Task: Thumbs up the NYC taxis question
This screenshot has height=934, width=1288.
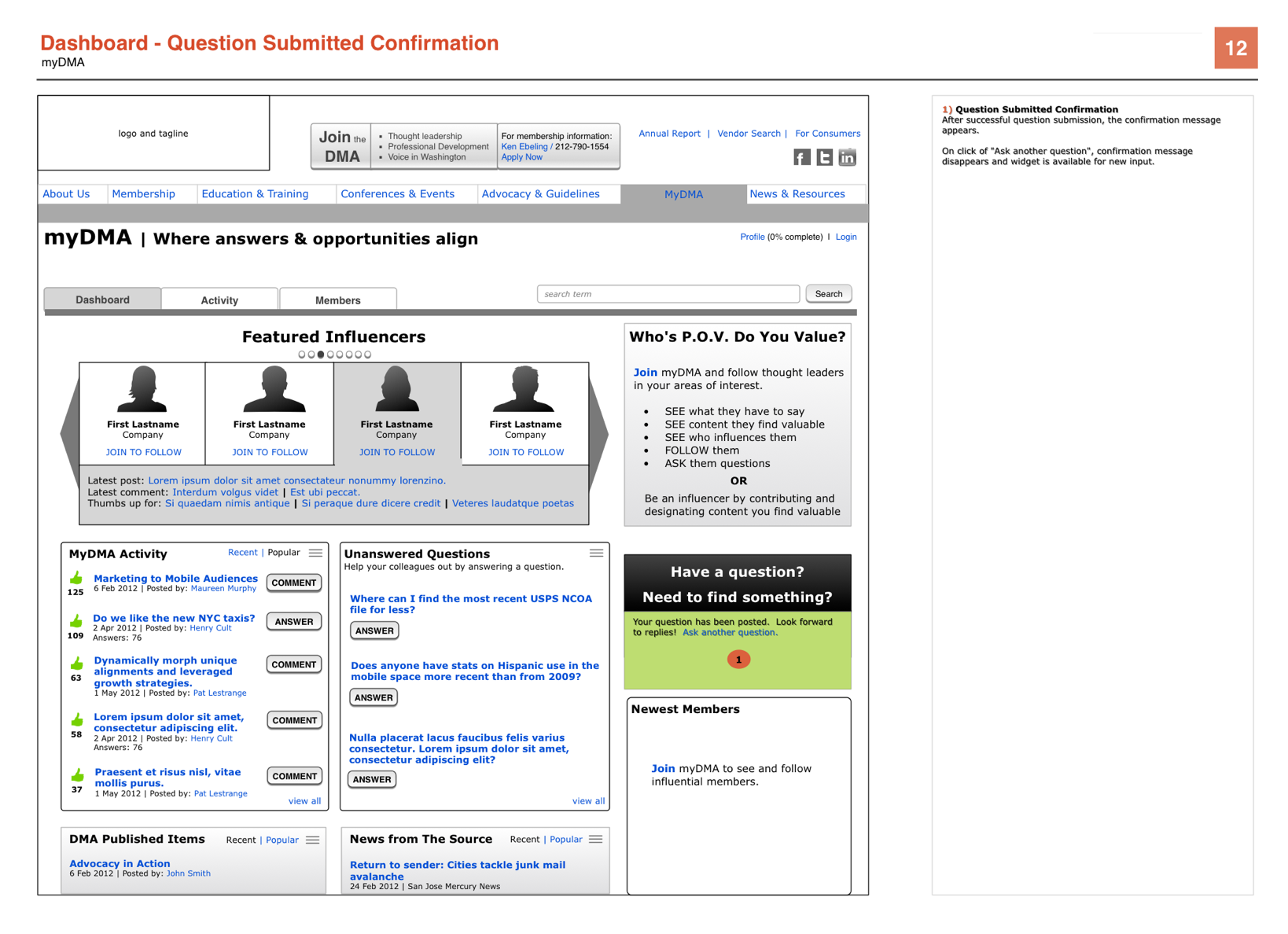Action: pos(76,621)
